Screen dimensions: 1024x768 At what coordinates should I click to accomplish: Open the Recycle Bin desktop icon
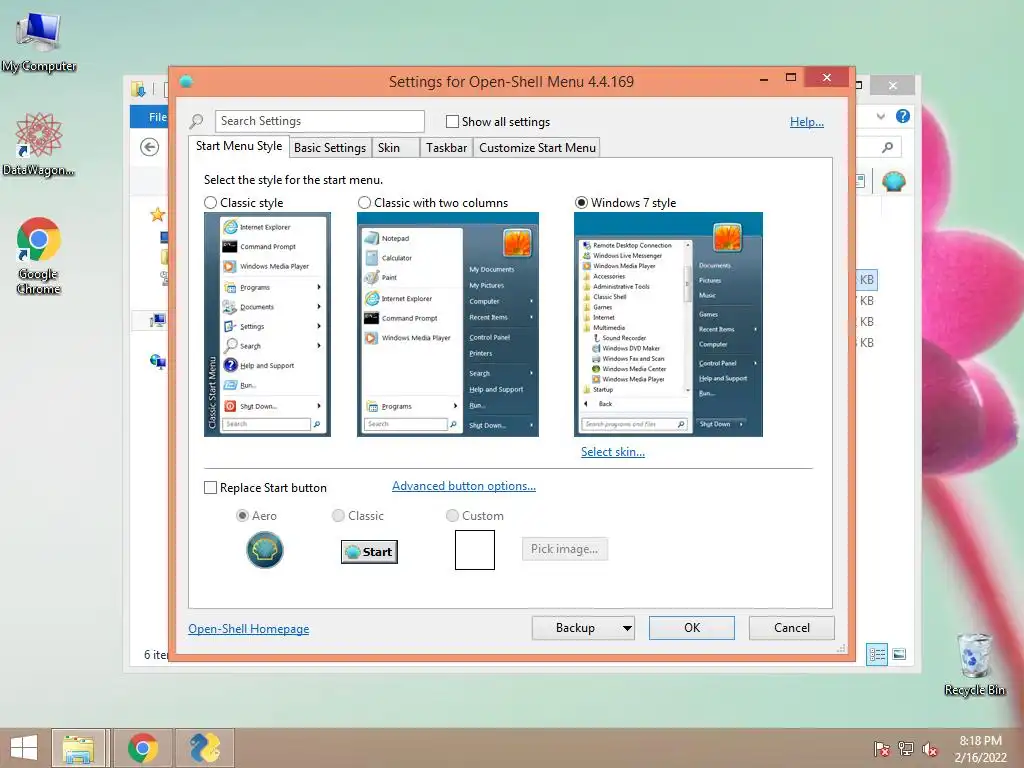click(974, 664)
